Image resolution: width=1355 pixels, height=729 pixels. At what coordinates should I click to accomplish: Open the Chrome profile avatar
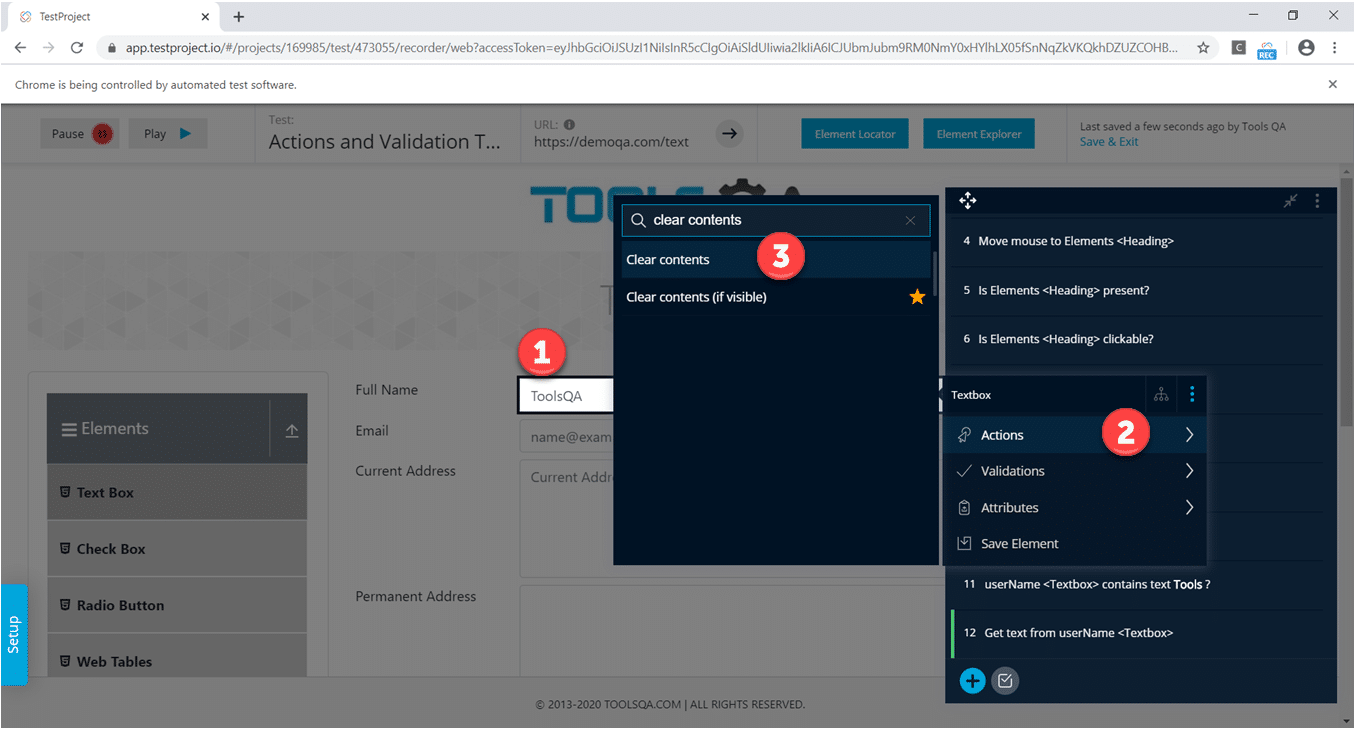coord(1306,47)
